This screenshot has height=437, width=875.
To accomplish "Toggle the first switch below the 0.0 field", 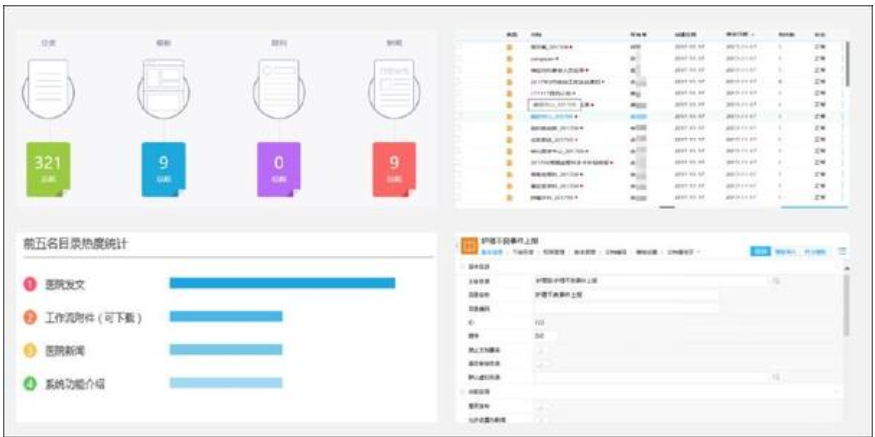I will tap(542, 350).
